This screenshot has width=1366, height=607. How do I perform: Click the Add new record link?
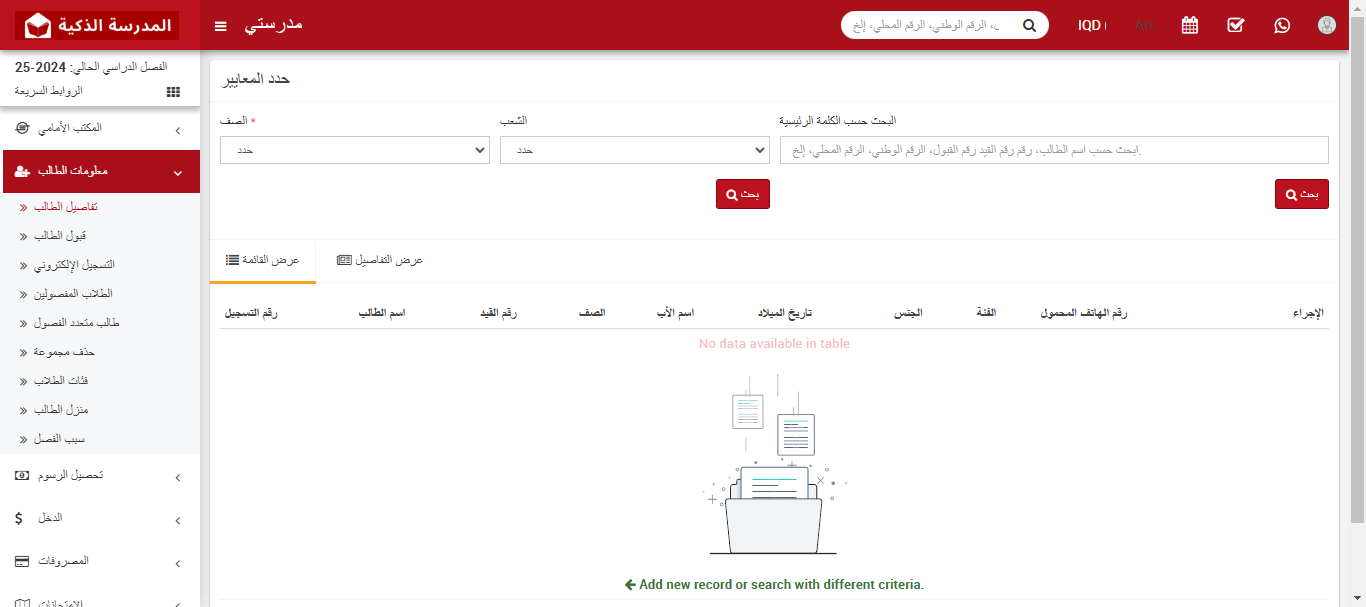click(x=775, y=585)
